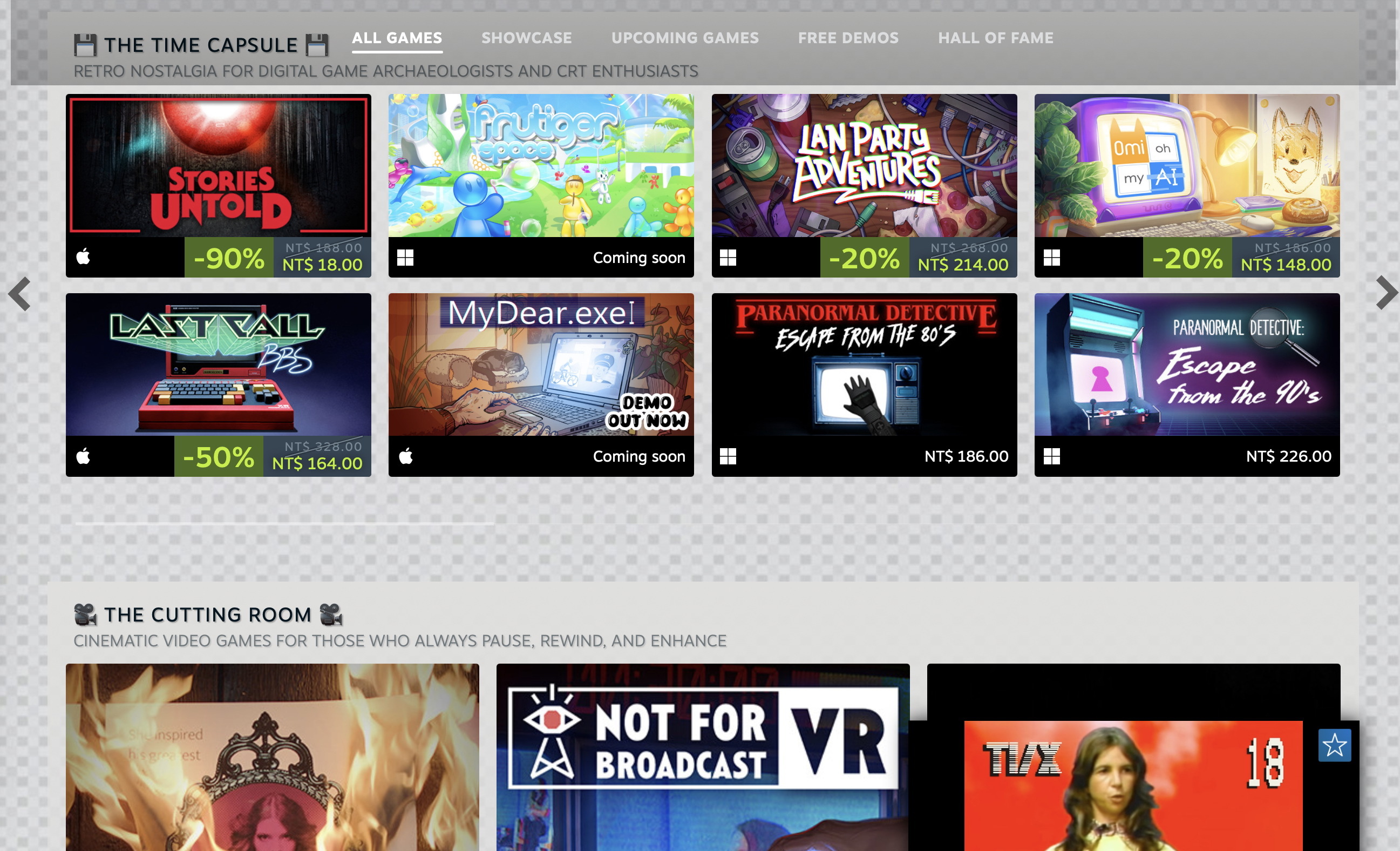
Task: Show the next page of Time Capsule games
Action: (1387, 292)
